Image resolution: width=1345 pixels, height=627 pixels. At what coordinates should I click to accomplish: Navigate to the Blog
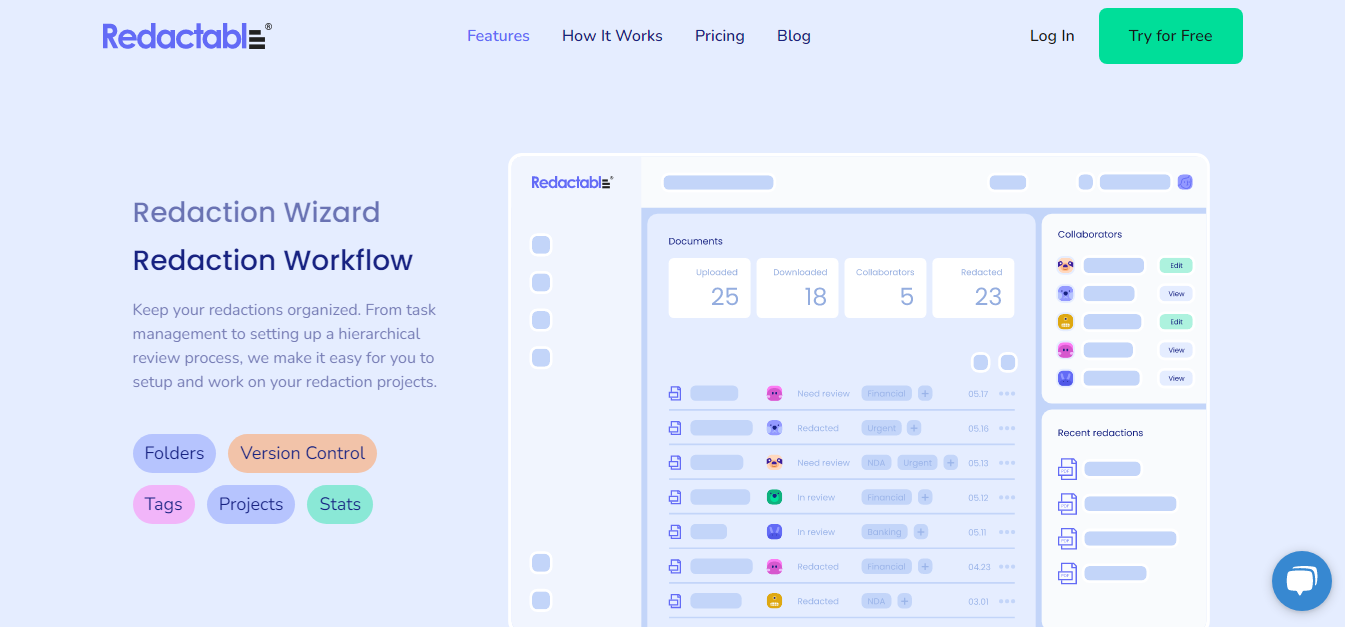click(794, 36)
